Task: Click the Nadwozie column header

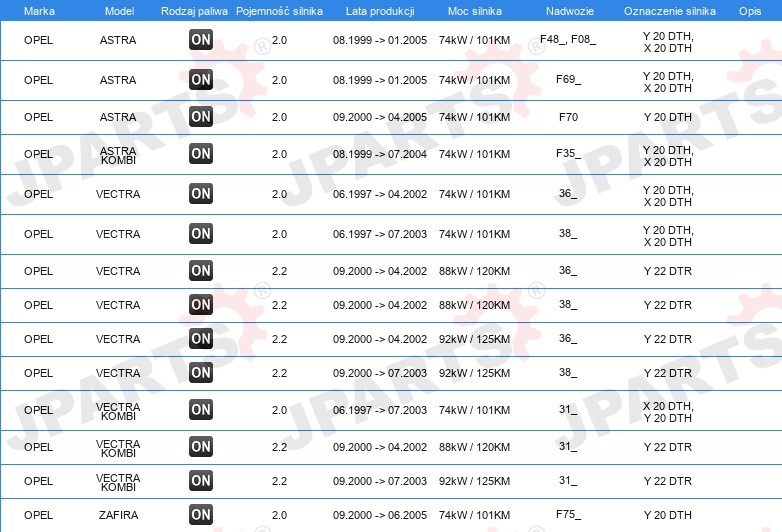Action: [570, 11]
